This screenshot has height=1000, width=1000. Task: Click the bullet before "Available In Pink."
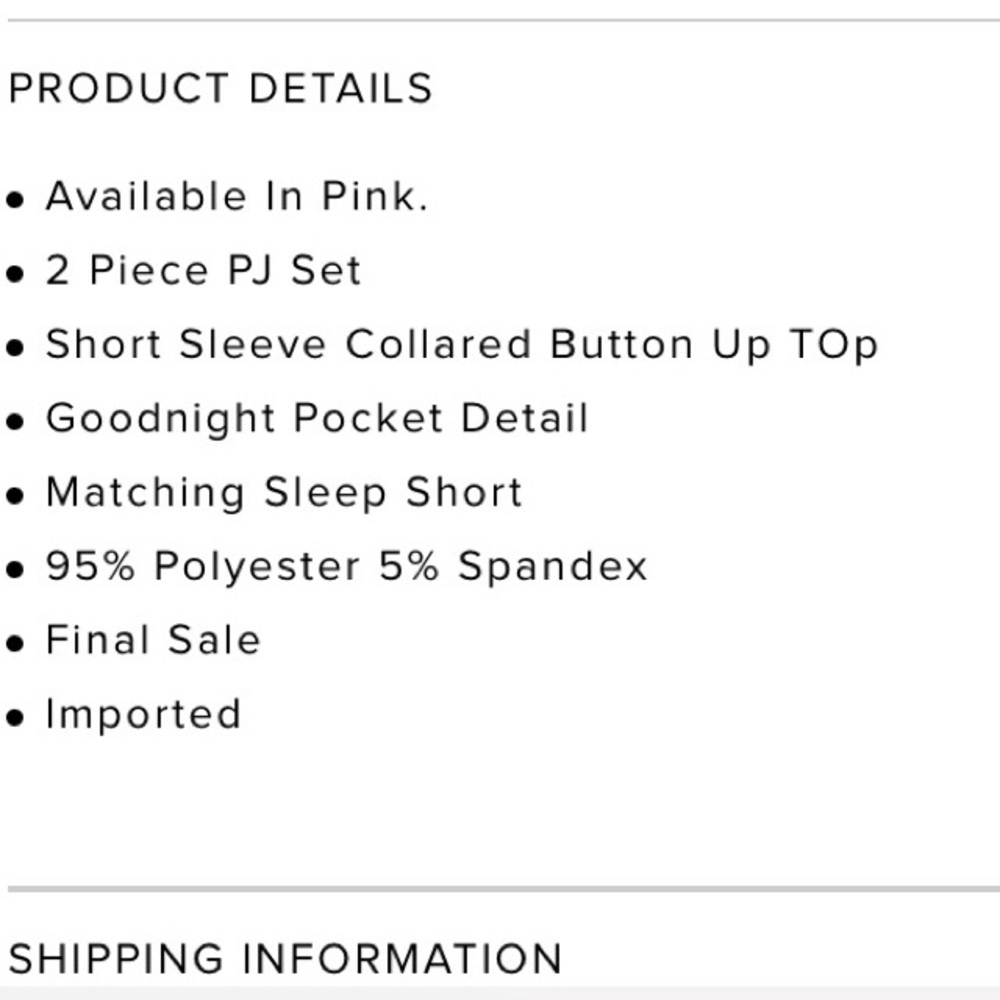(x=15, y=199)
